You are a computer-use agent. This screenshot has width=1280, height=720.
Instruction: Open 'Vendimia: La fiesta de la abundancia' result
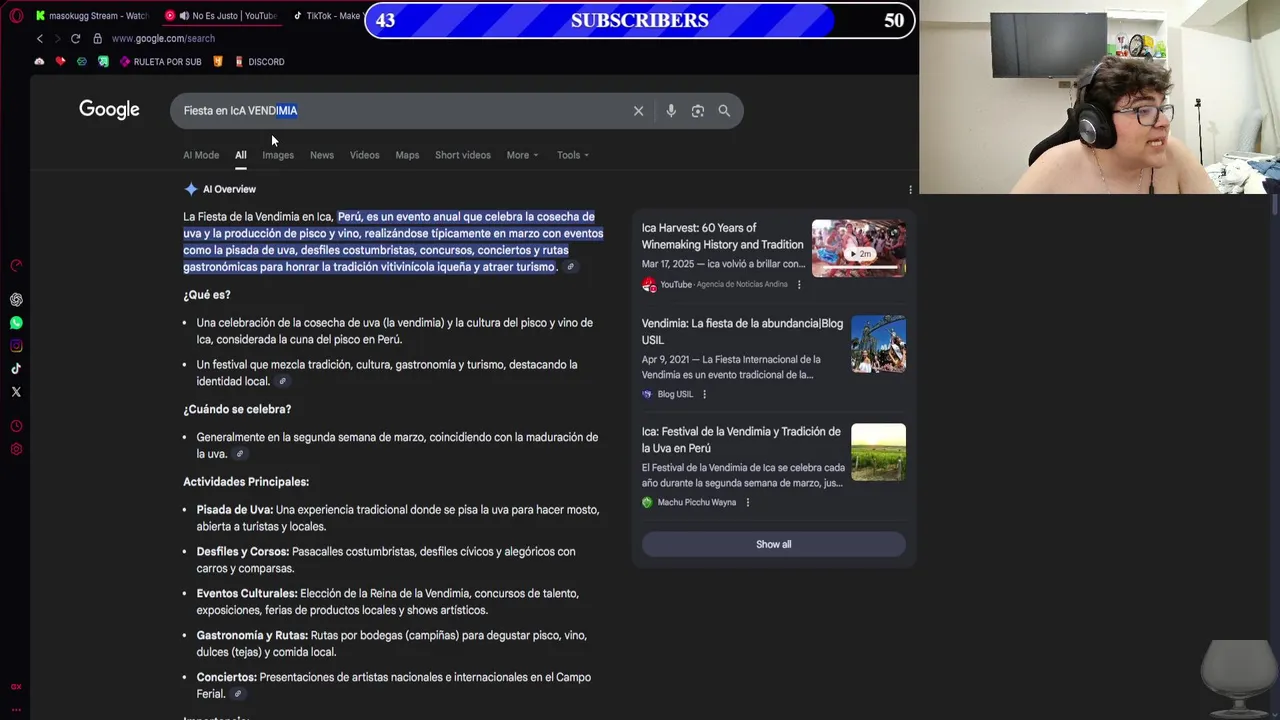coord(742,331)
